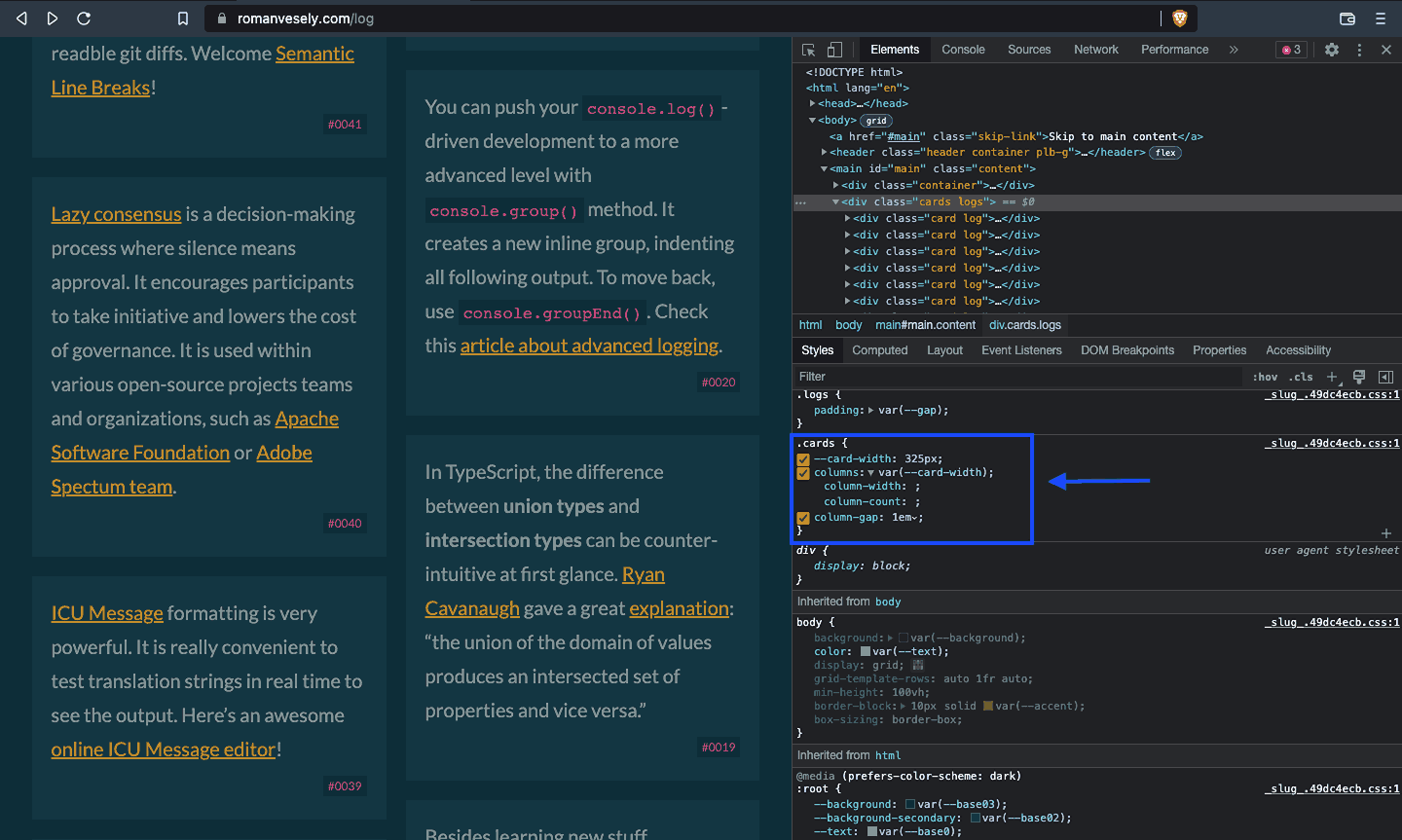Open the DevTools settings gear
Viewport: 1402px width, 840px height.
click(1331, 49)
